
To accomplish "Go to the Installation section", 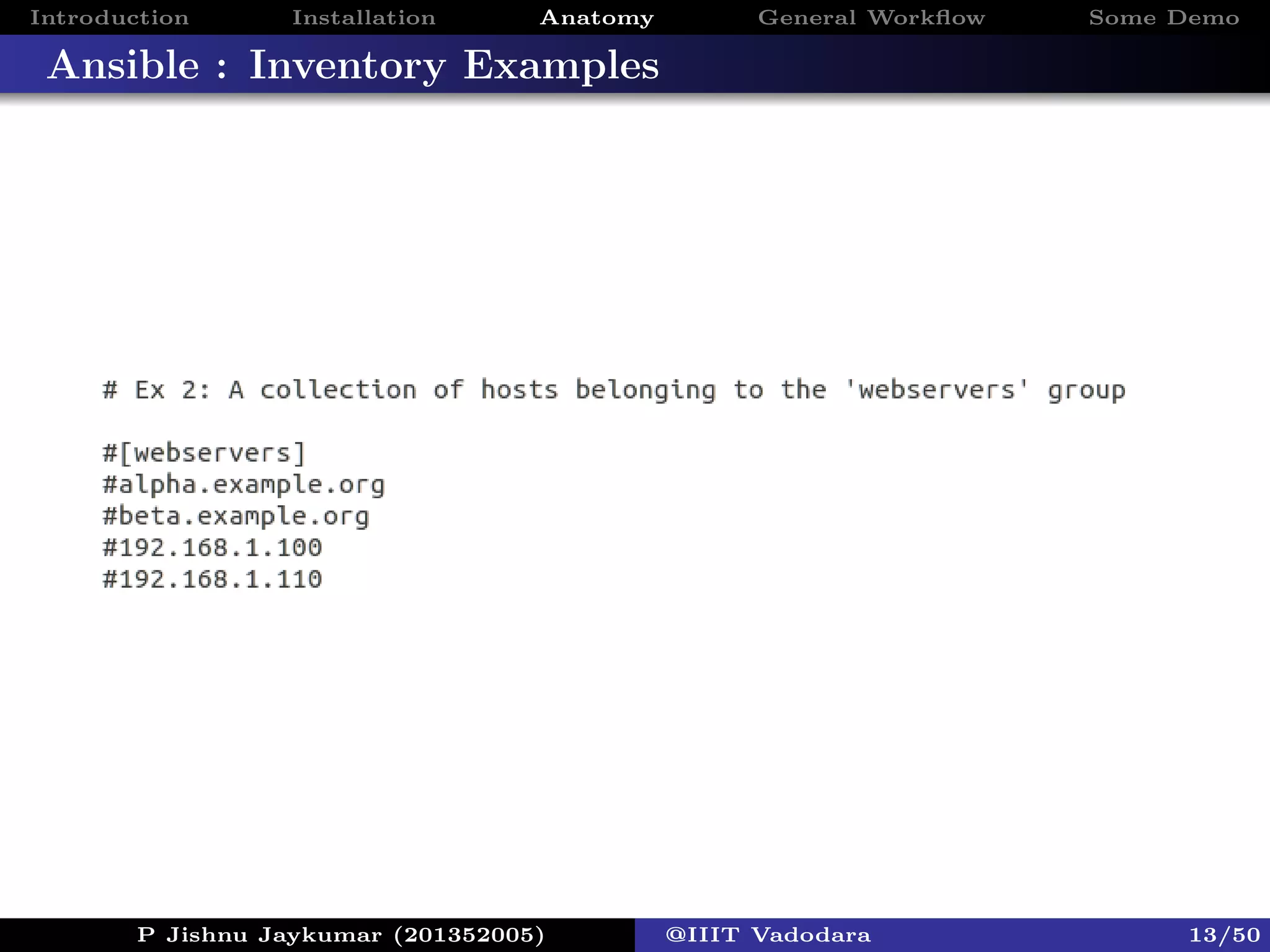I will click(x=364, y=17).
